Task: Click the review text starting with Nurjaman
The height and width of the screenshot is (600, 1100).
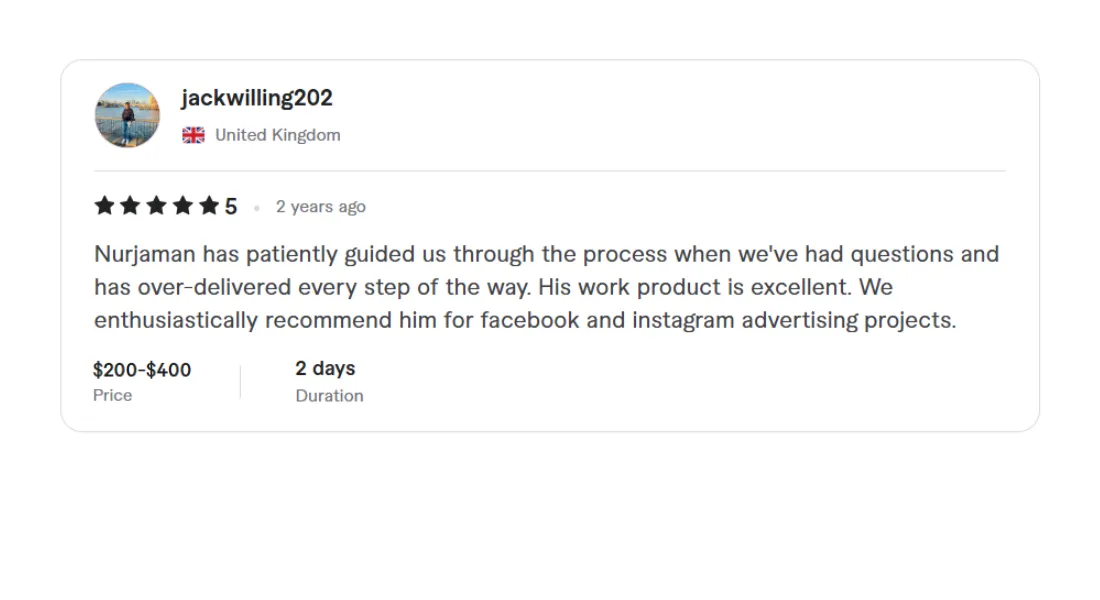Action: coord(546,287)
